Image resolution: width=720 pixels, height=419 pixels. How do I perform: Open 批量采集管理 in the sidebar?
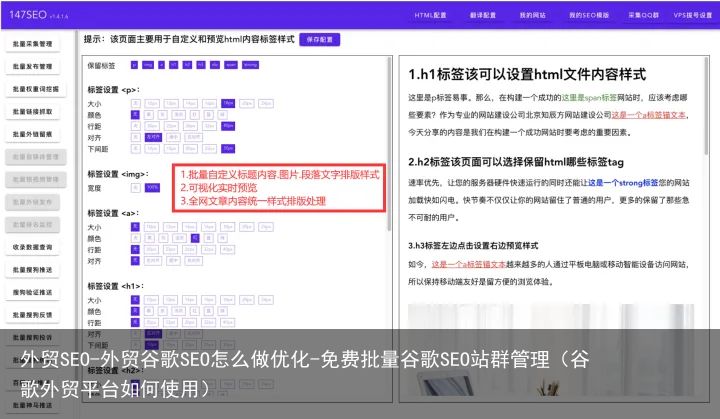click(x=32, y=44)
